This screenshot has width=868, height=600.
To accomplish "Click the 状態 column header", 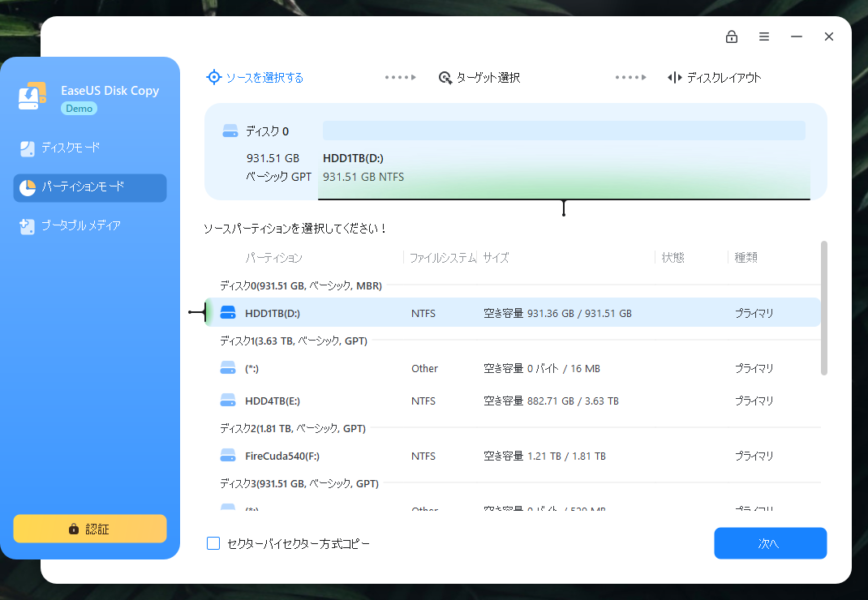I will click(673, 258).
